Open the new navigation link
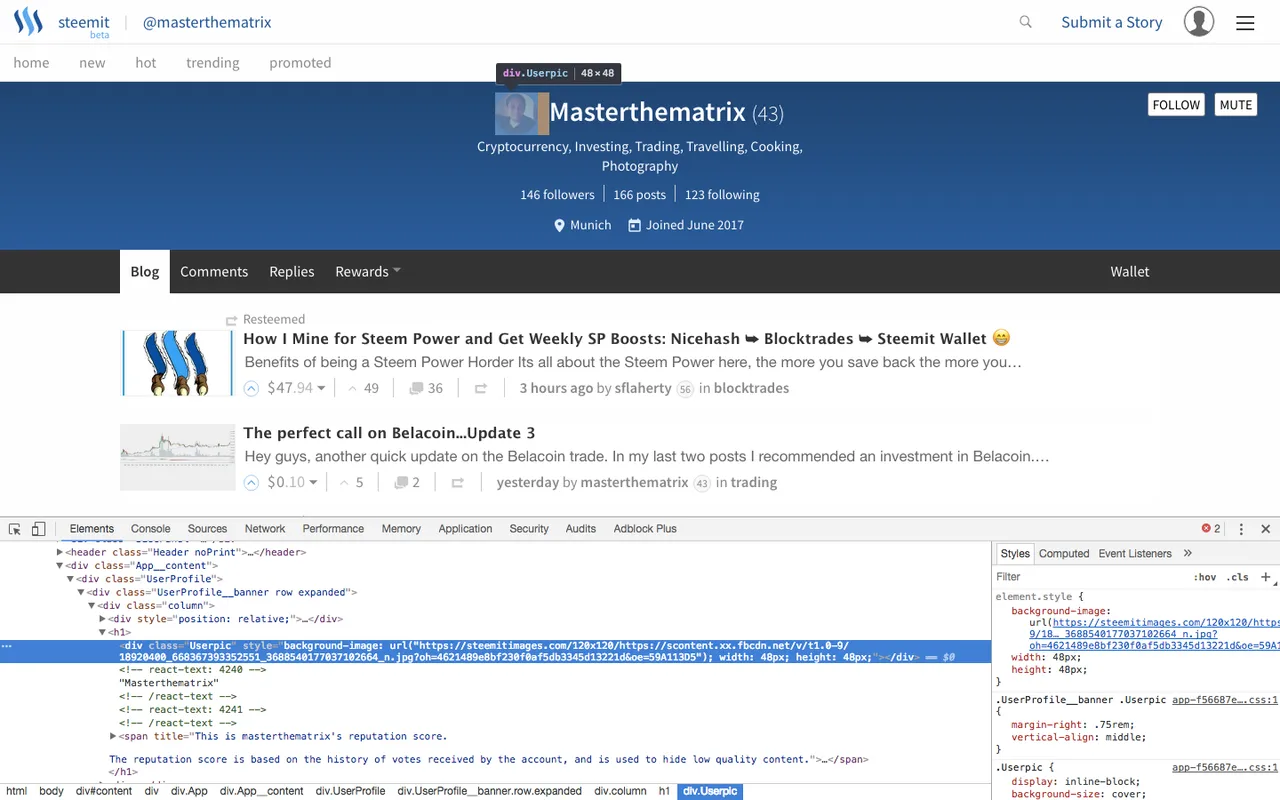The height and width of the screenshot is (800, 1280). (92, 62)
